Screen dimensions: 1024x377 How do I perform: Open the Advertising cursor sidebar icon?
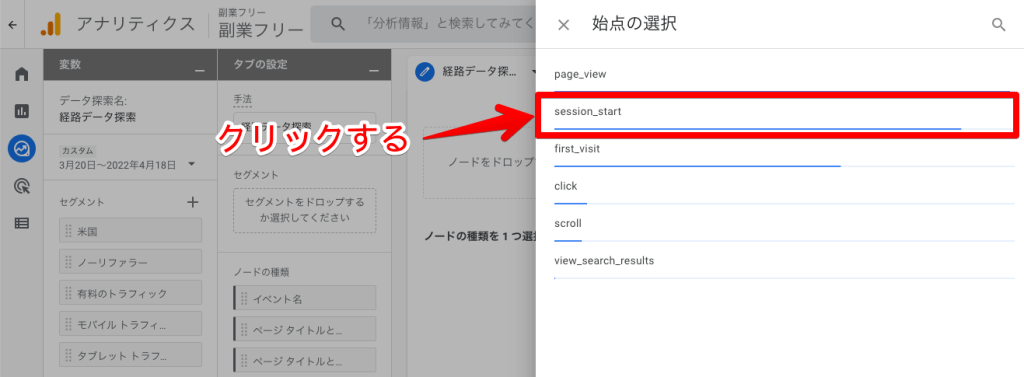(22, 186)
